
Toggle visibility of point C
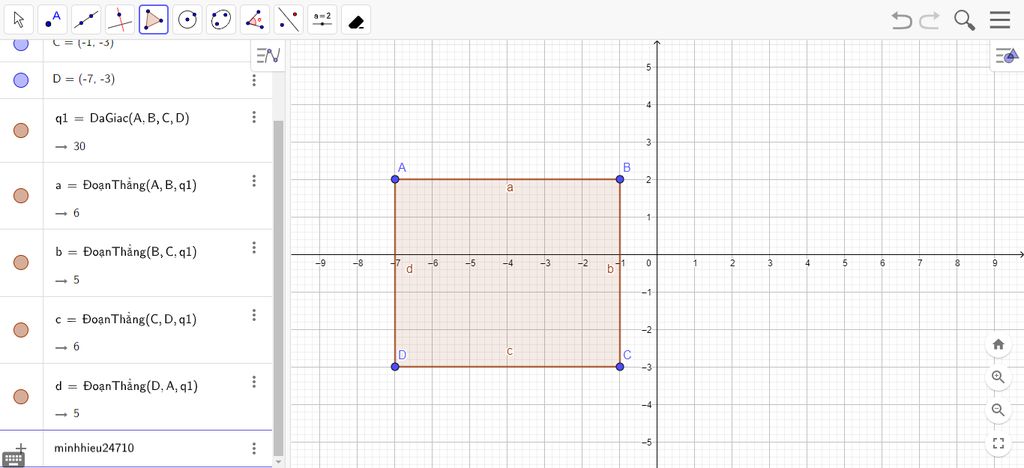pos(21,44)
